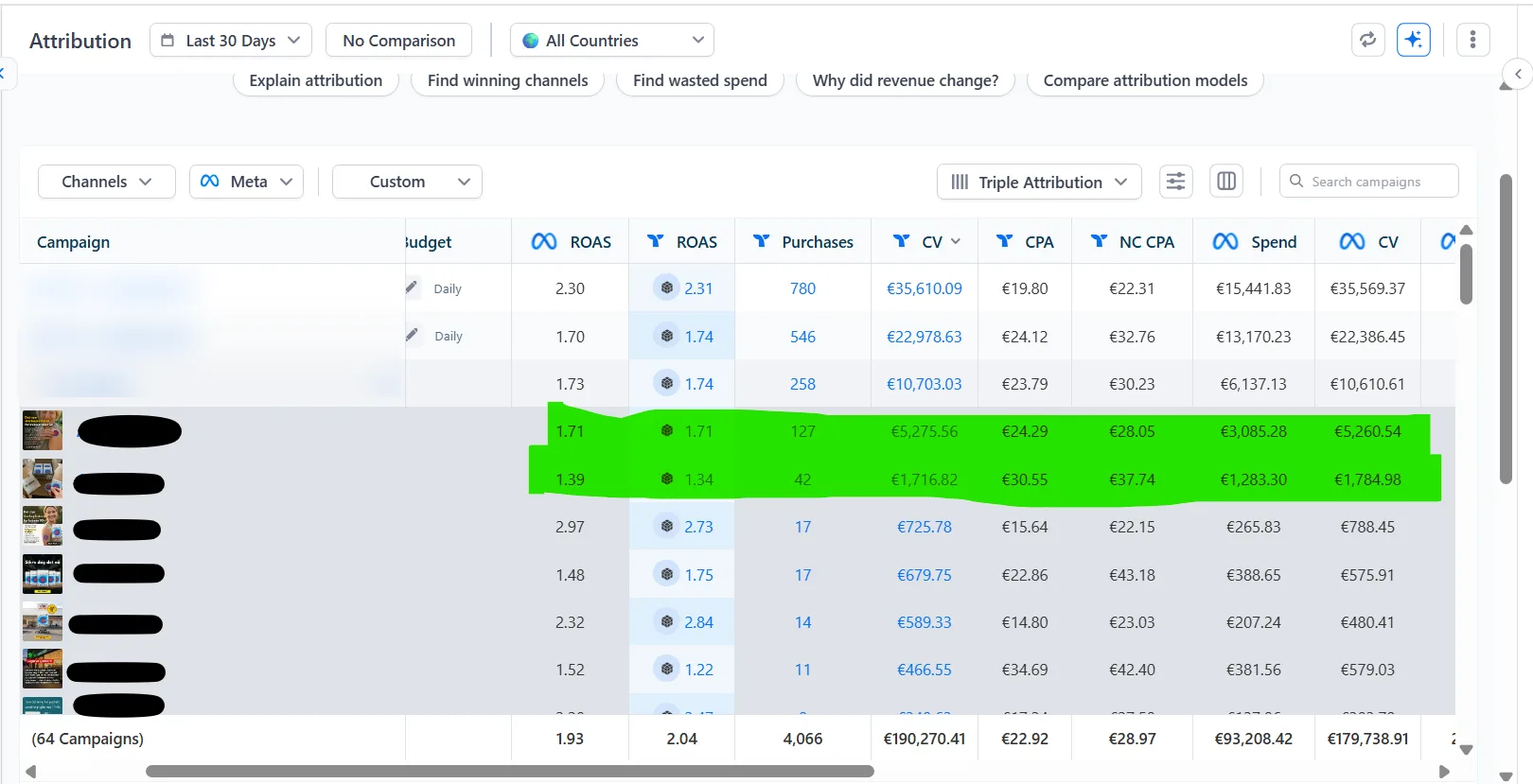Click the Meta logo in Meta ROAS header
Screen dimensions: 1533x784
click(x=544, y=242)
